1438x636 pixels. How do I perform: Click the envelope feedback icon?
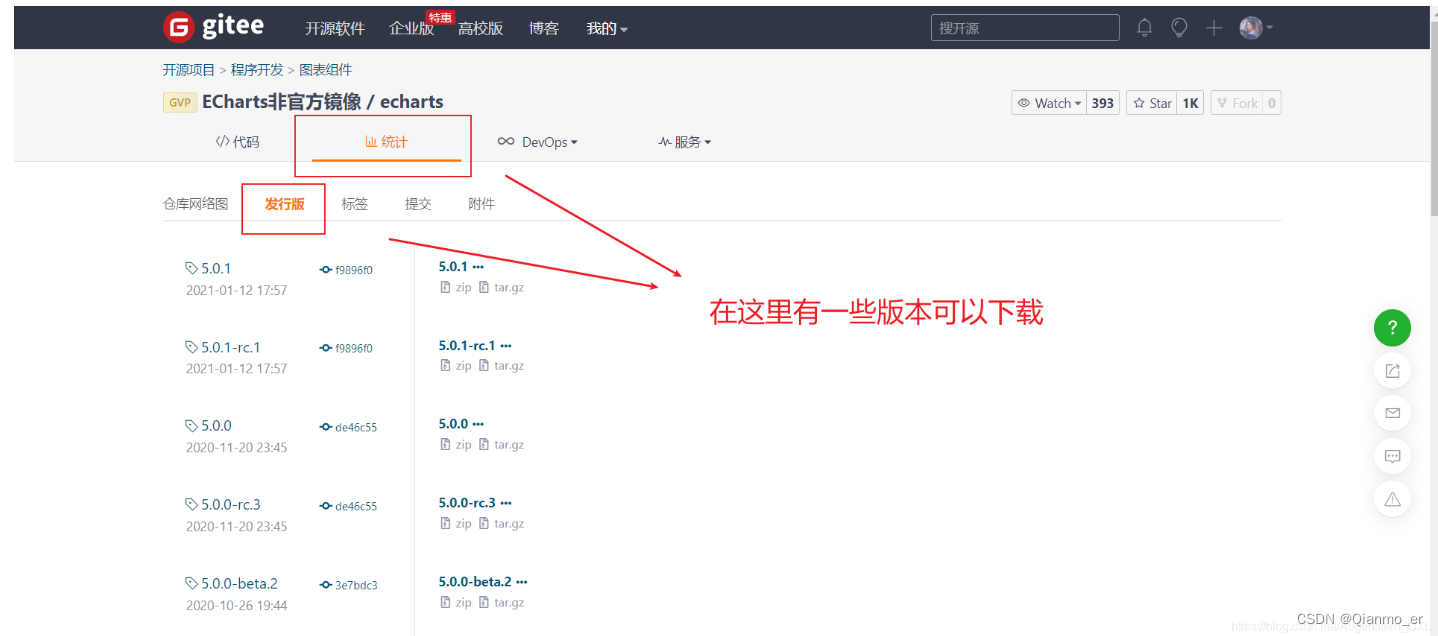(x=1392, y=413)
